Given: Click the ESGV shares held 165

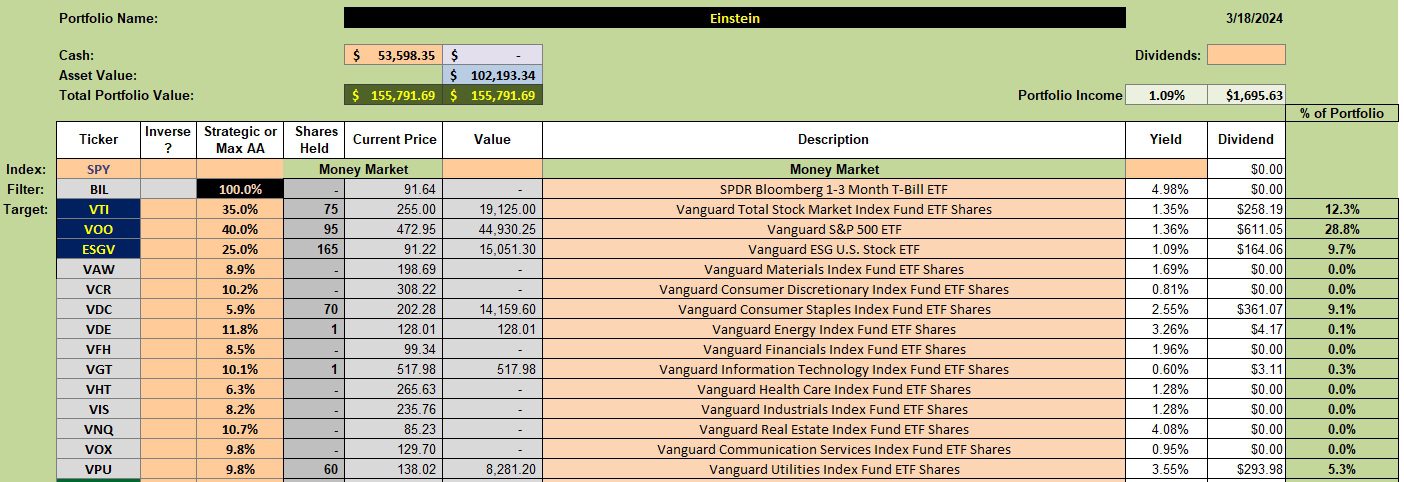Looking at the screenshot, I should [x=313, y=250].
